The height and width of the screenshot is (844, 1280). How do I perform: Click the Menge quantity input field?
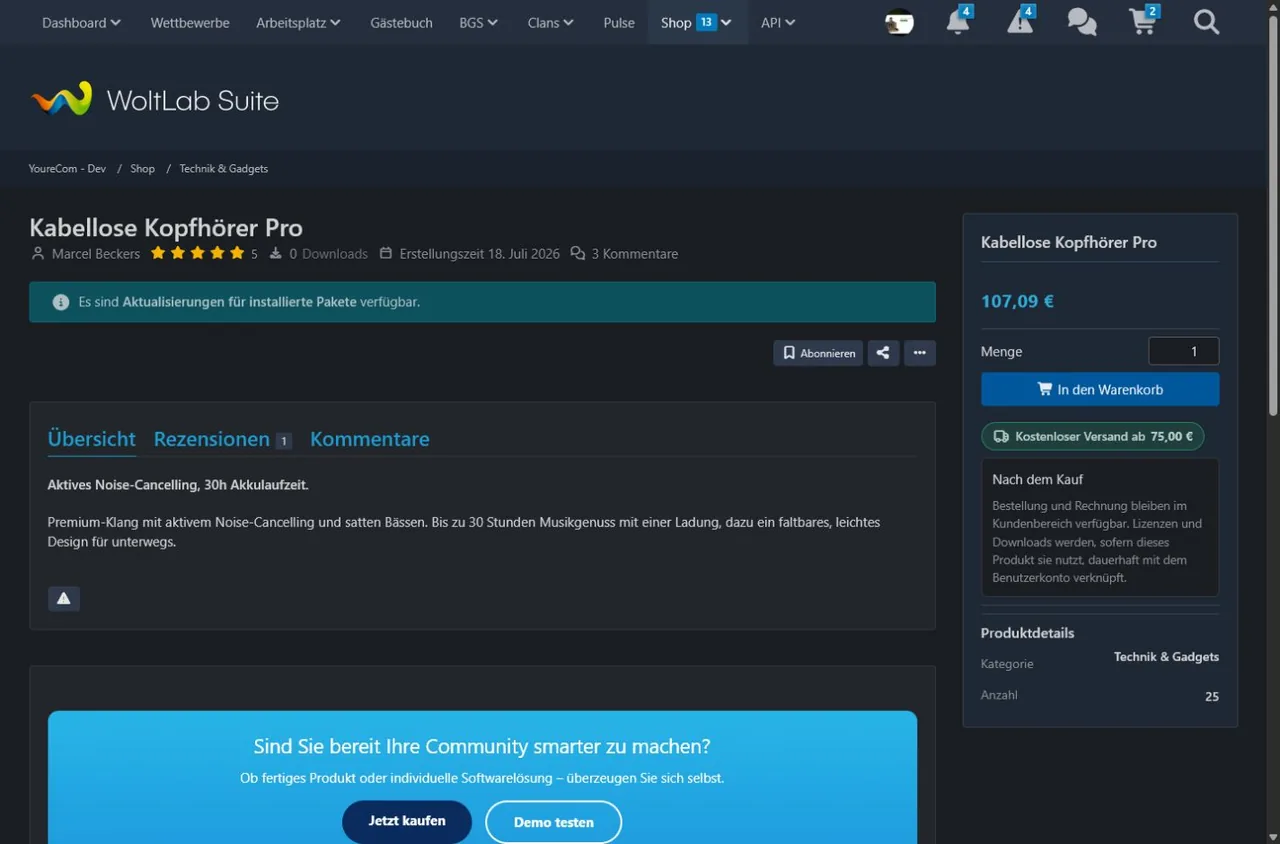coord(1184,351)
